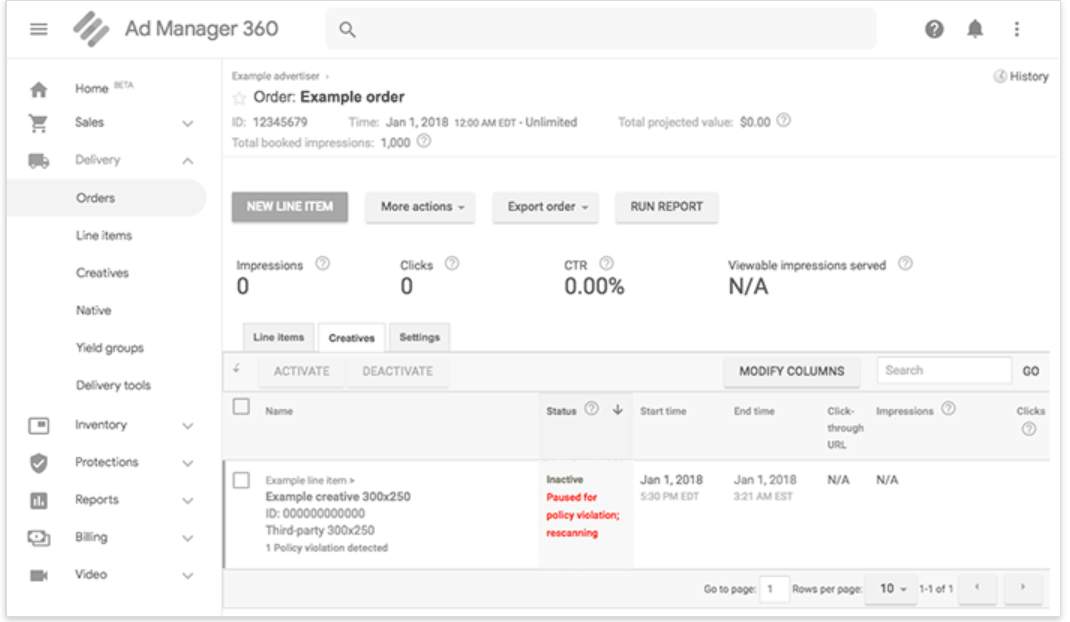
Task: Open the History panel
Action: click(1021, 77)
